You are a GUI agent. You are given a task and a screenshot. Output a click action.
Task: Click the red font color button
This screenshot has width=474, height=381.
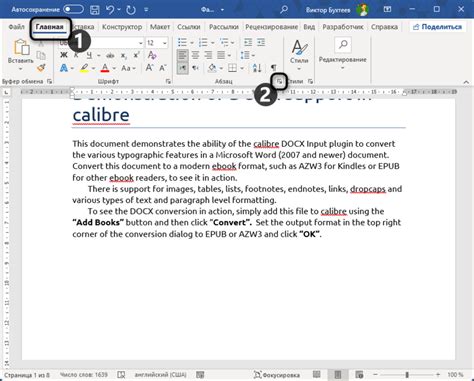pyautogui.click(x=105, y=68)
